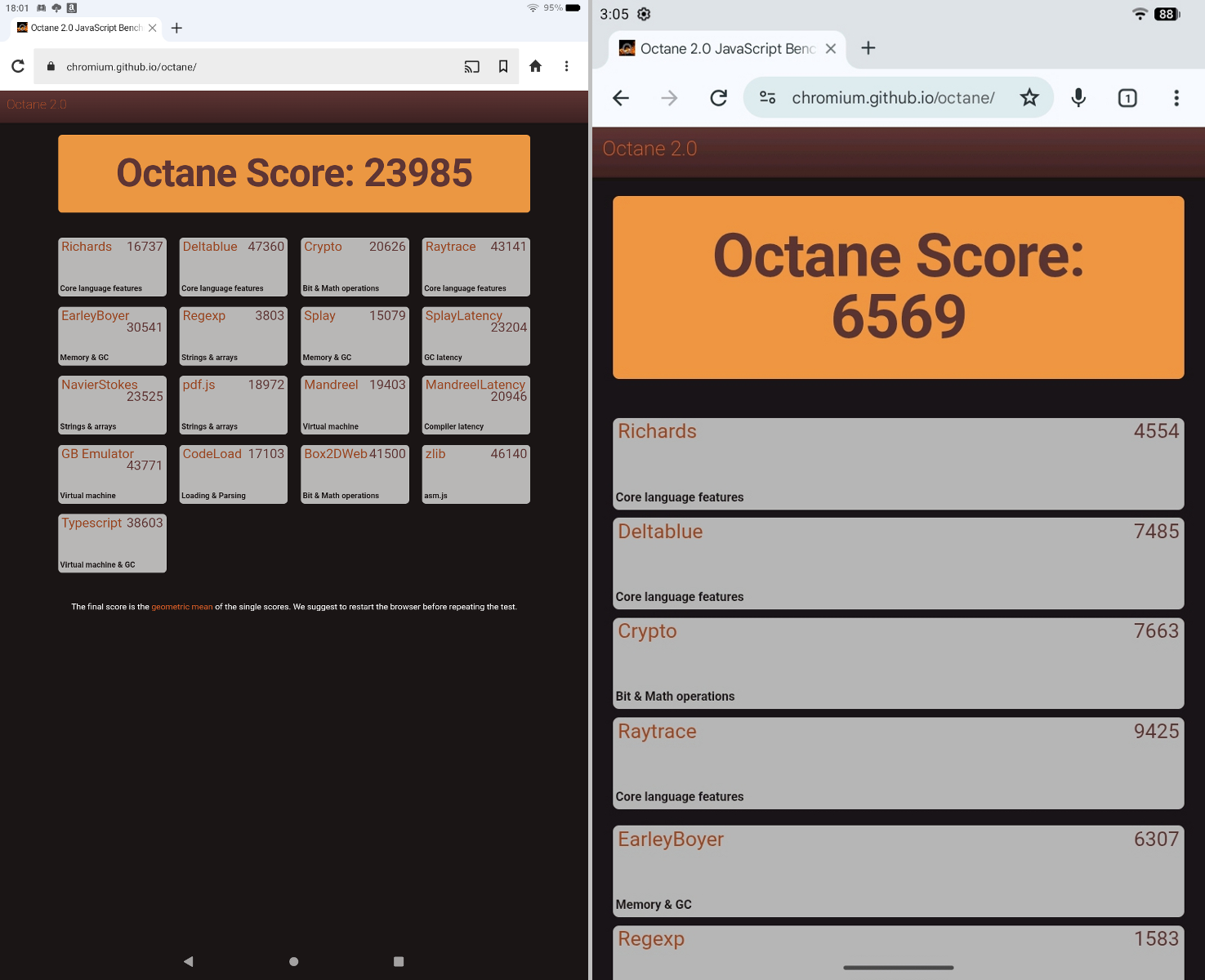
Task: Open GB Emulator 43771 result box
Action: pos(113,474)
